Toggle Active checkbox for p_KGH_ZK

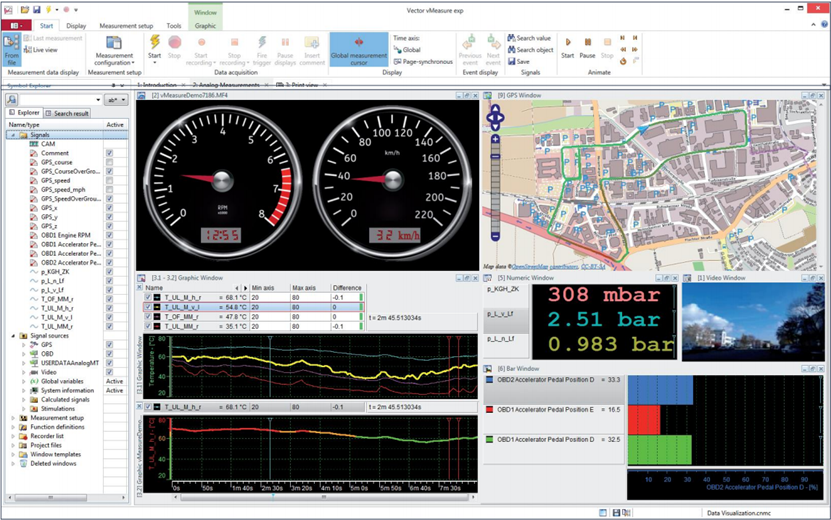(109, 272)
